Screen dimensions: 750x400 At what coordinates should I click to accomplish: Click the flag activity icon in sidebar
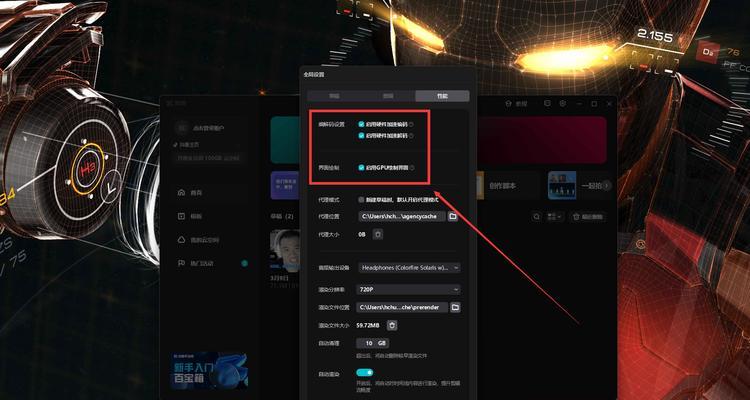pos(181,263)
